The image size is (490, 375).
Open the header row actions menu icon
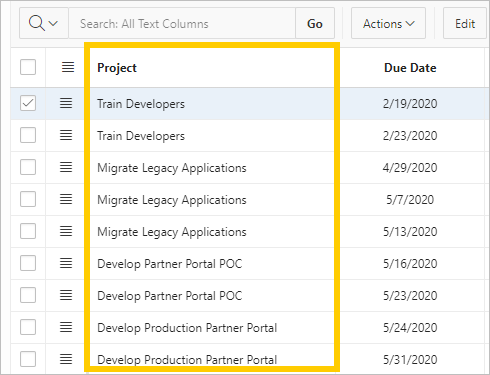(x=68, y=67)
